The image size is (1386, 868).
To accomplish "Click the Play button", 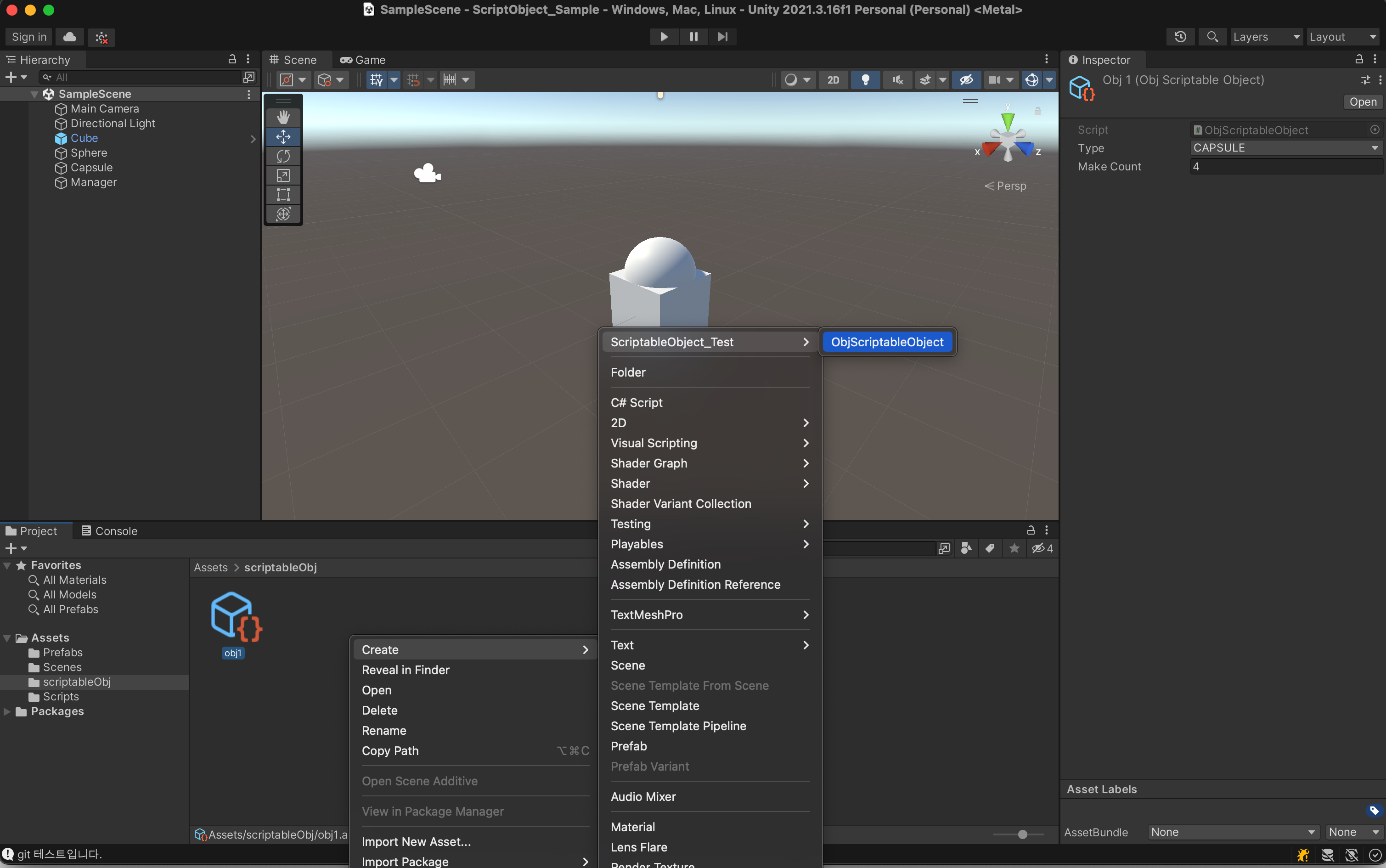I will pyautogui.click(x=664, y=37).
